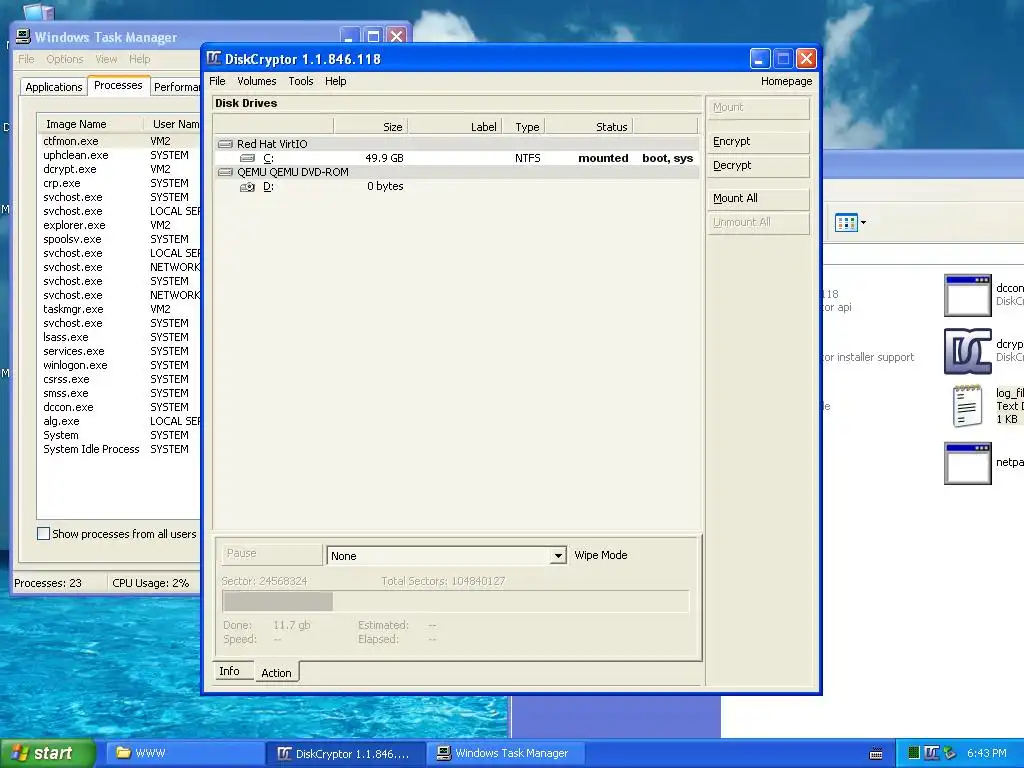The image size is (1024, 768).
Task: Click the encryption progress bar
Action: pyautogui.click(x=456, y=601)
